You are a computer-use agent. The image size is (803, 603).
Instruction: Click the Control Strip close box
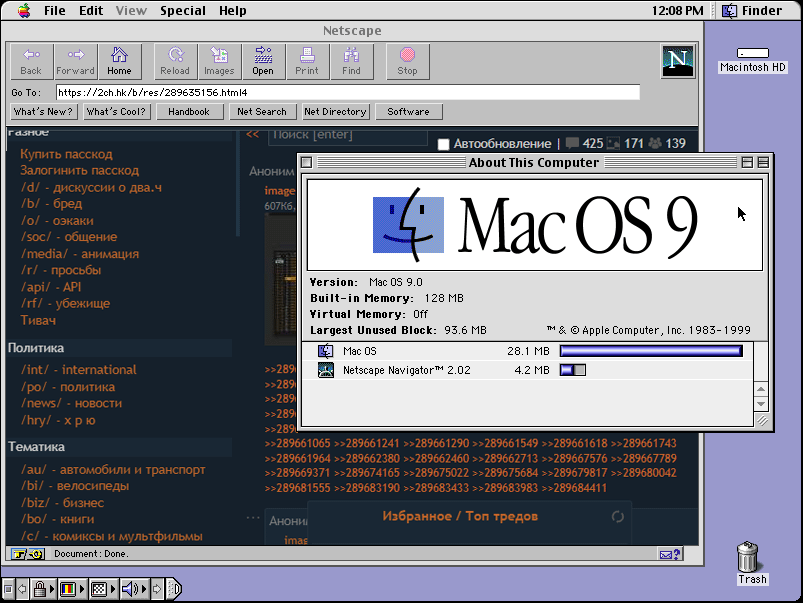(x=8, y=589)
